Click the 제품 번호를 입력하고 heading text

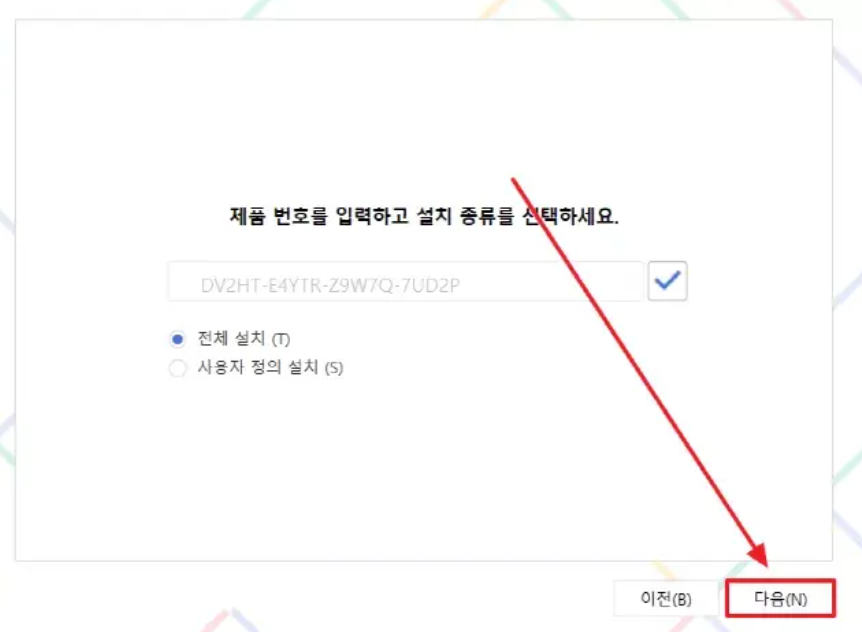point(319,215)
